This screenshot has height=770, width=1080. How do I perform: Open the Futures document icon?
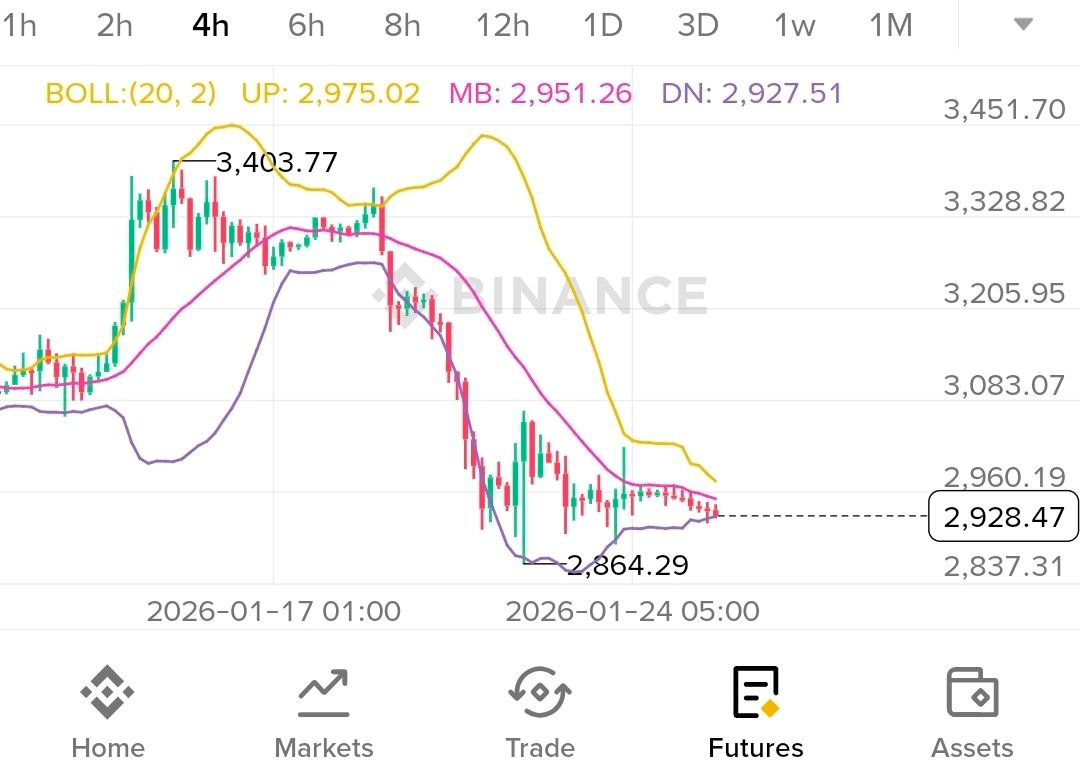(x=755, y=693)
